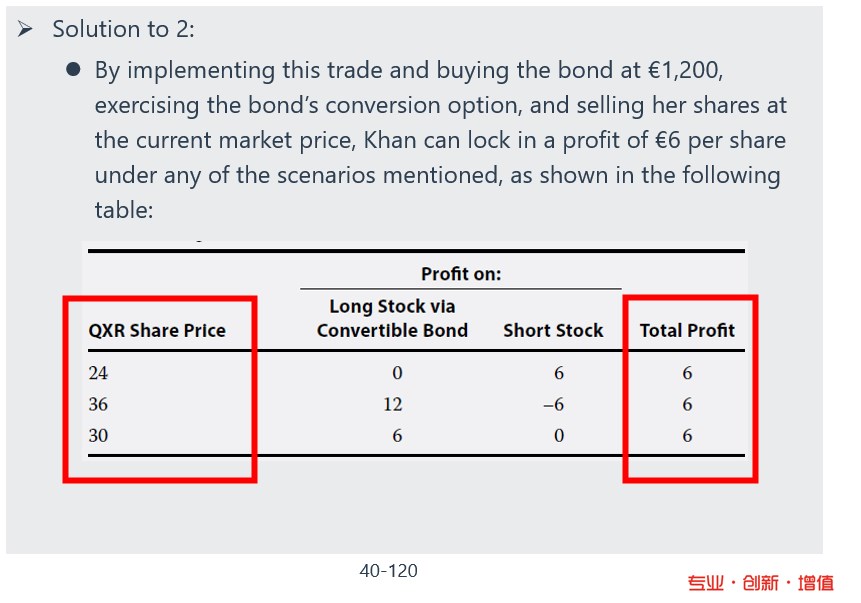Click the round bullet before the paragraph
The height and width of the screenshot is (603, 861).
(73, 70)
